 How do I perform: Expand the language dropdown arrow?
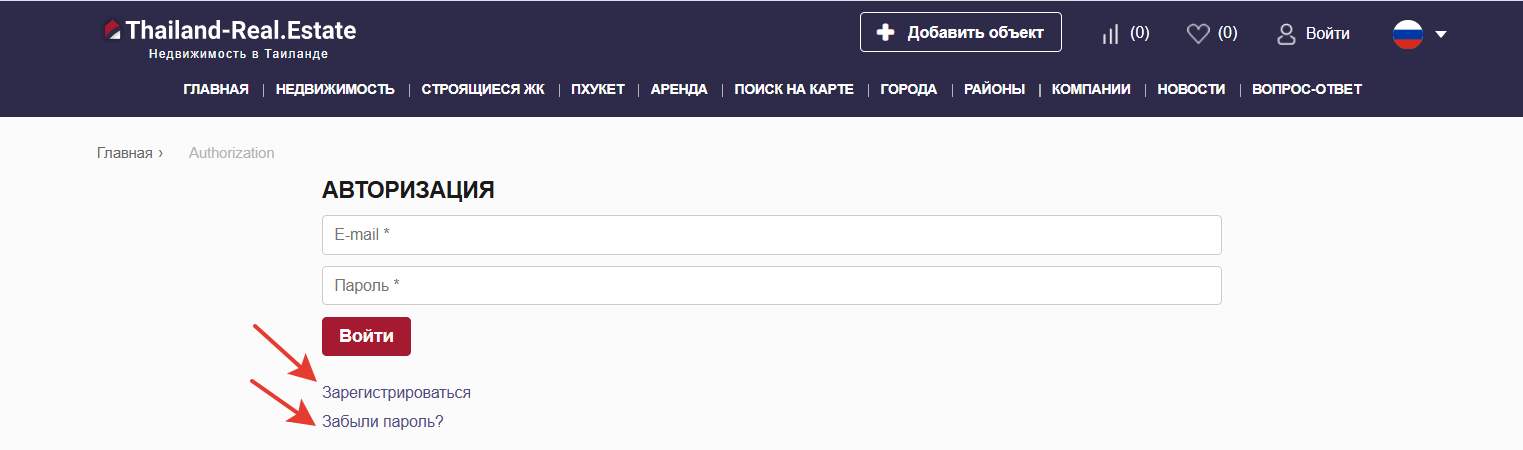pos(1441,34)
